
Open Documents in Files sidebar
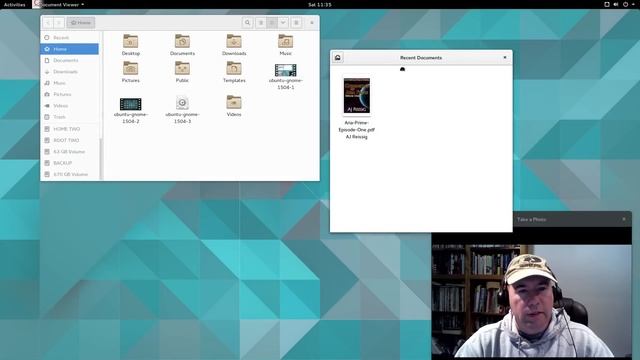69,60
